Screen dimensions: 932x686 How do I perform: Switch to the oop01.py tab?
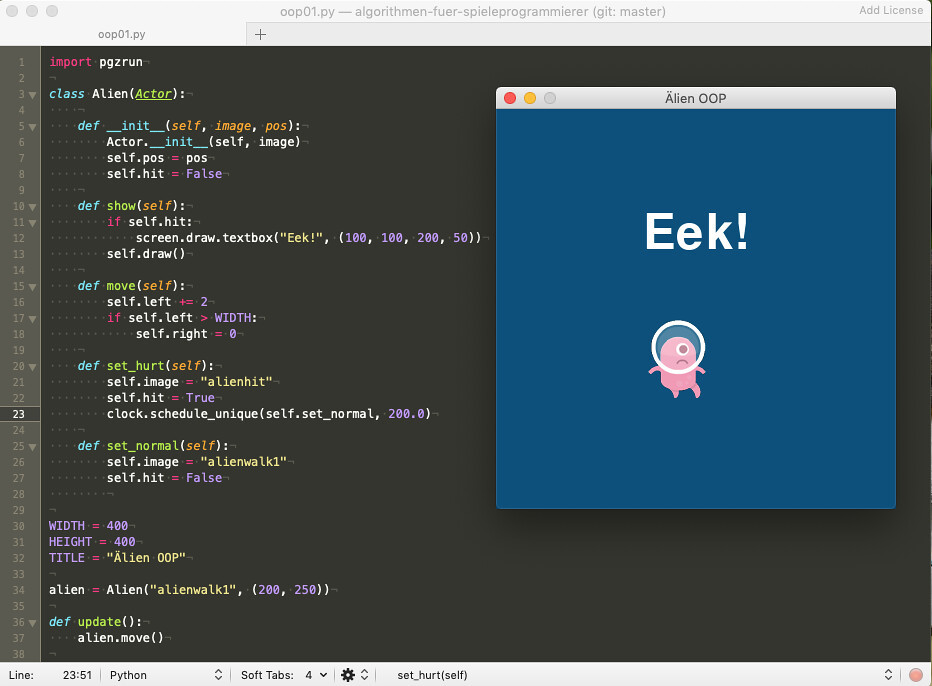122,34
